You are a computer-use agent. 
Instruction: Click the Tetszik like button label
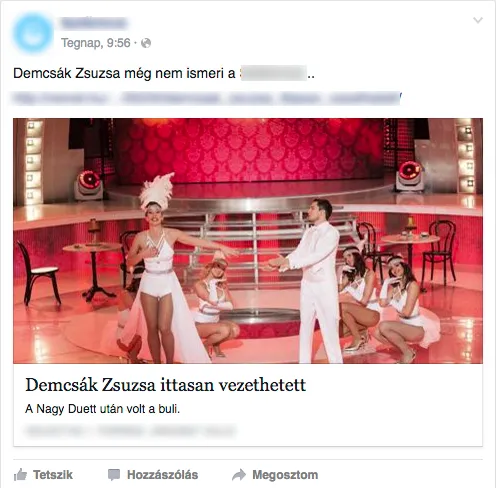point(53,475)
